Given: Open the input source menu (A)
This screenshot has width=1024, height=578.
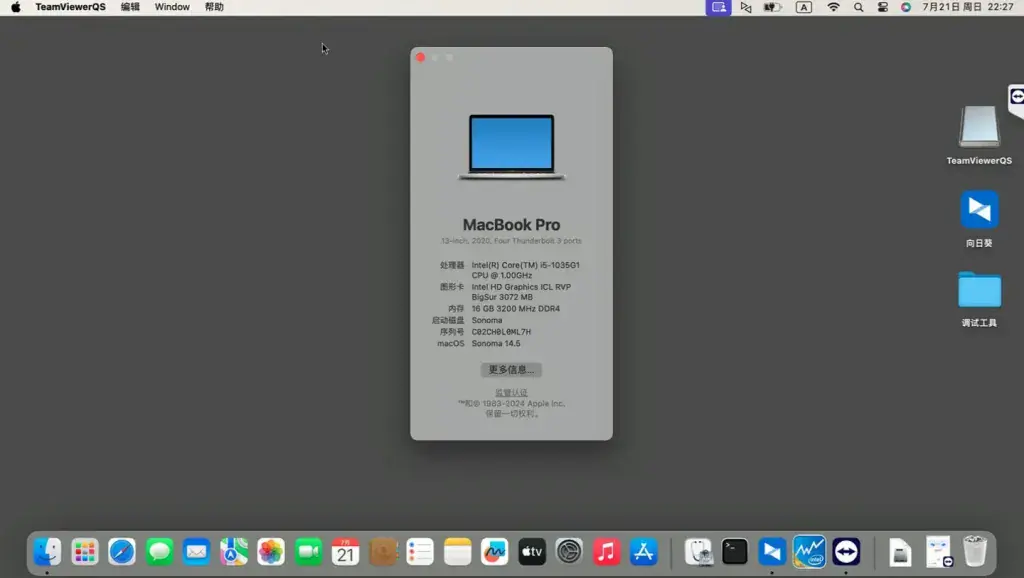Looking at the screenshot, I should pyautogui.click(x=804, y=7).
